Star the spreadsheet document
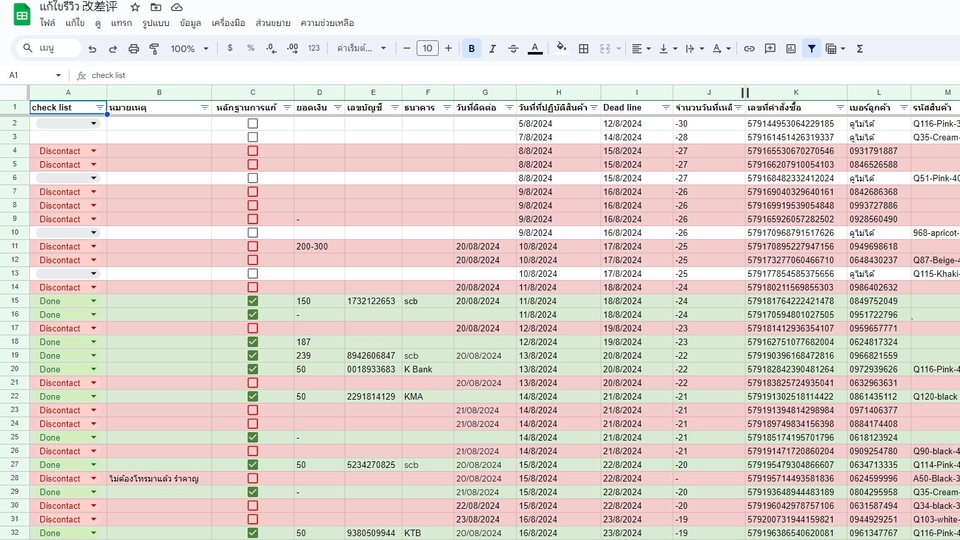This screenshot has width=960, height=540. tap(135, 7)
